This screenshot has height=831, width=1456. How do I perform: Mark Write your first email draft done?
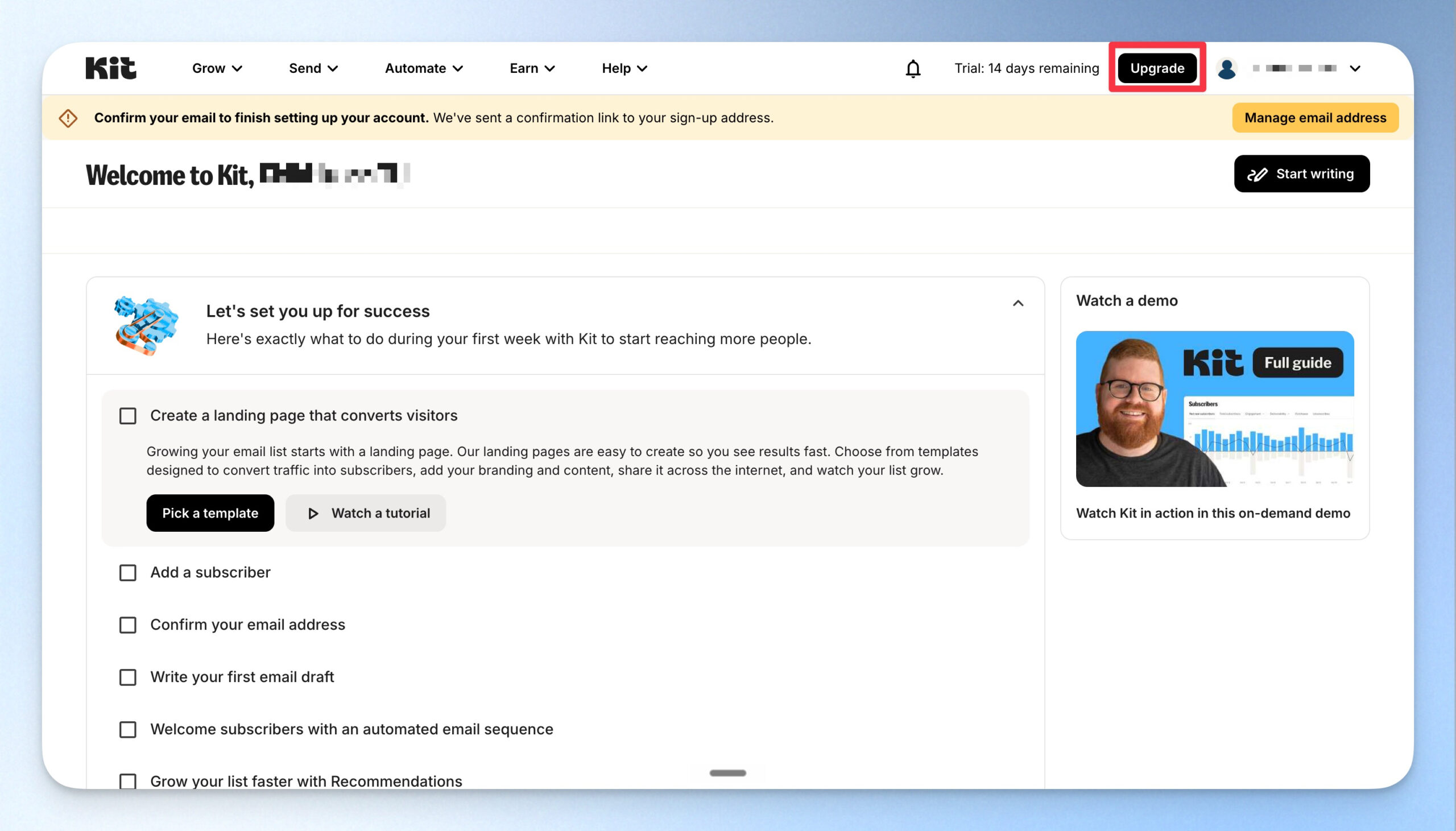[128, 677]
